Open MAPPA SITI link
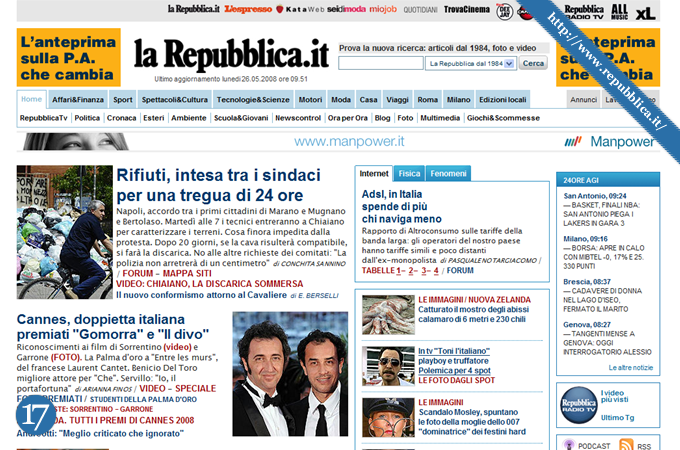 (187, 274)
